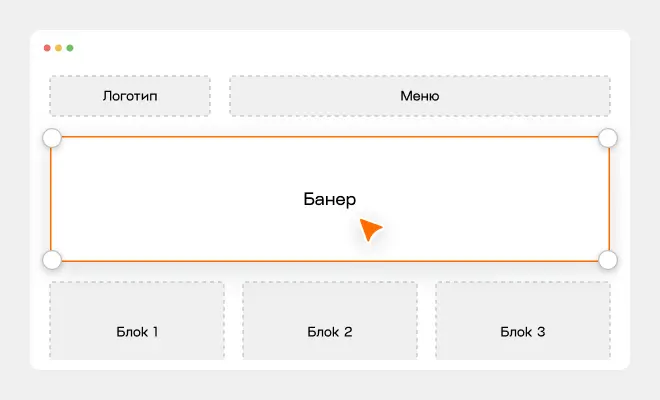Click the orange arrow cursor icon

[370, 229]
